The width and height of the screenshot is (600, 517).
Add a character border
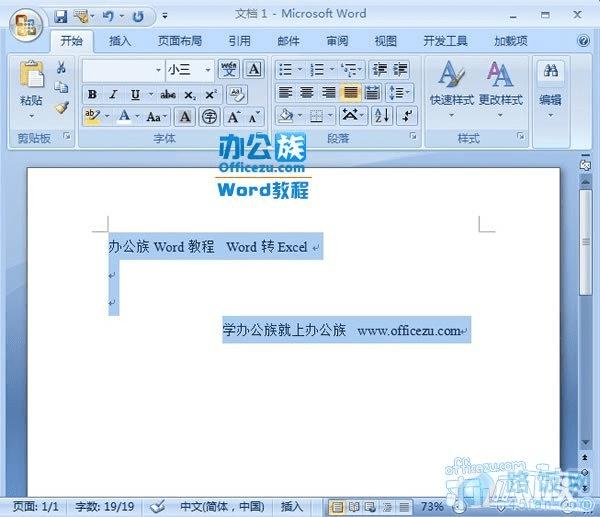(254, 70)
